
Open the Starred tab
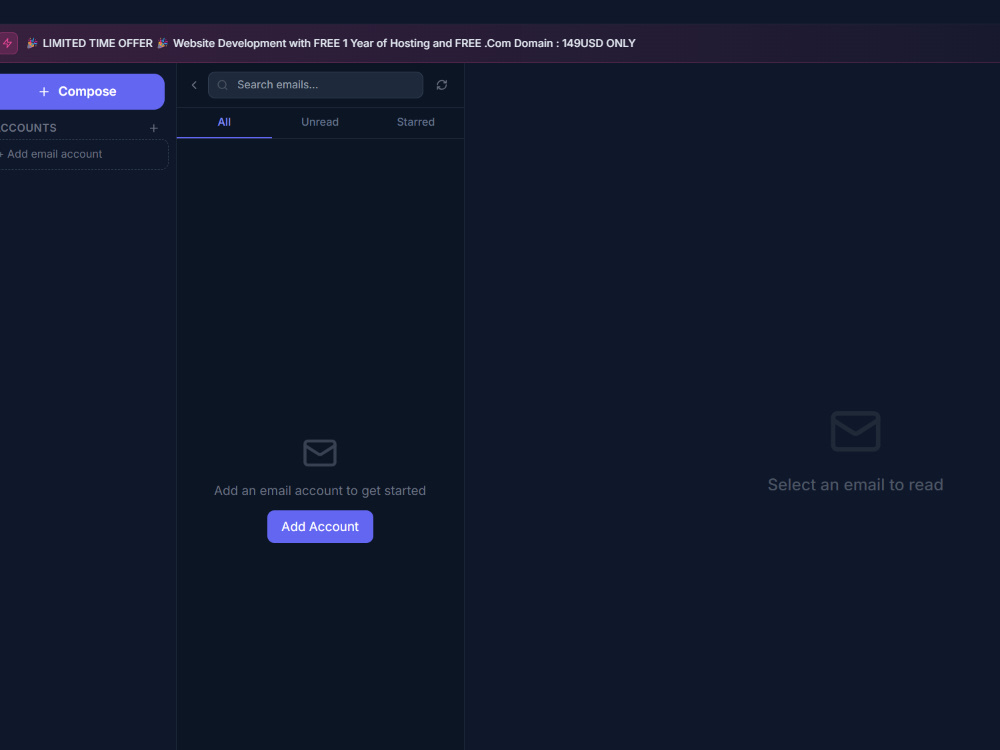coord(416,122)
